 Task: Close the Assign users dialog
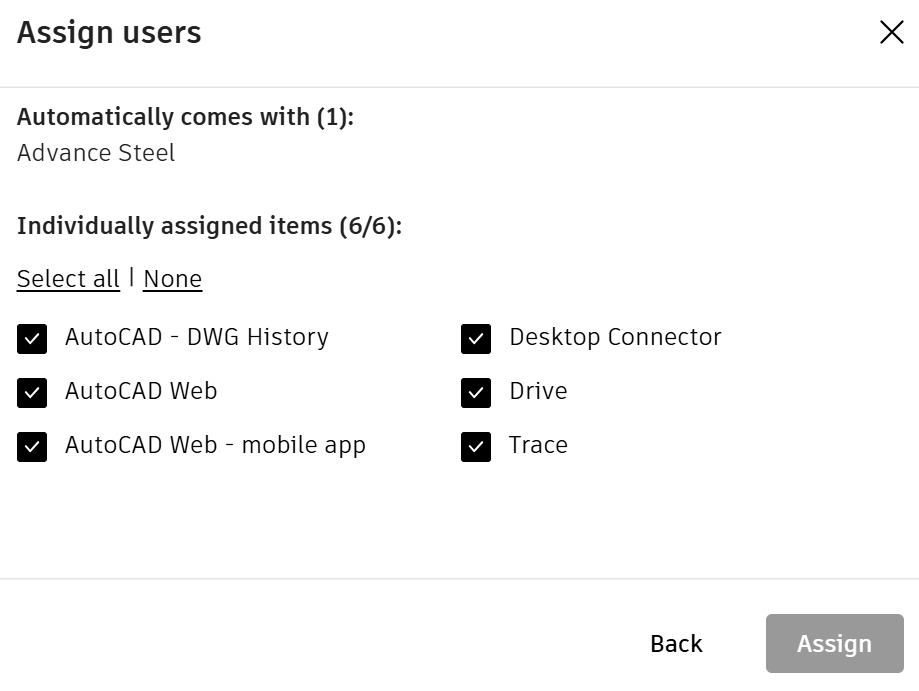891,33
